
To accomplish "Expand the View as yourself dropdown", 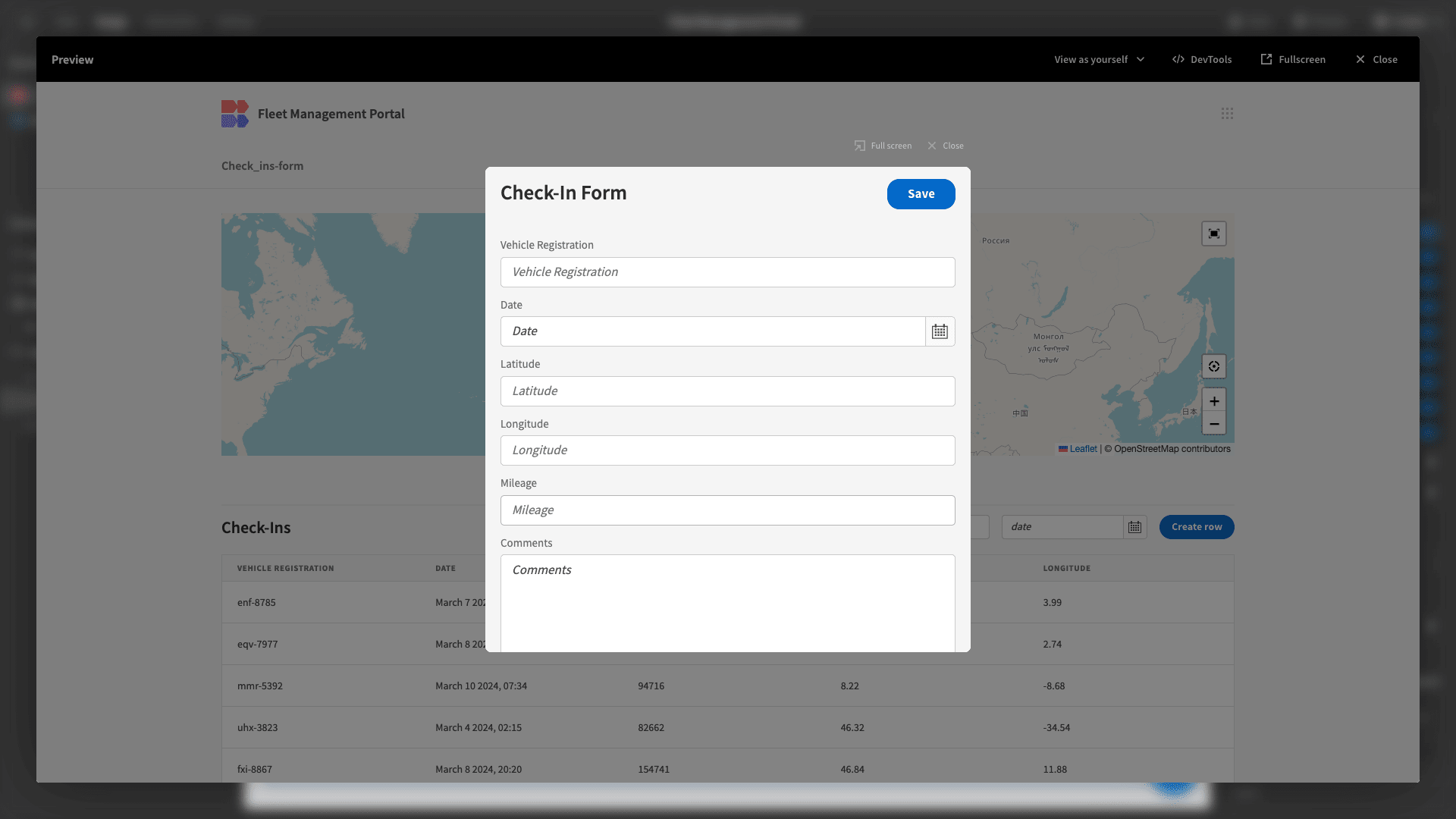I will click(1099, 59).
